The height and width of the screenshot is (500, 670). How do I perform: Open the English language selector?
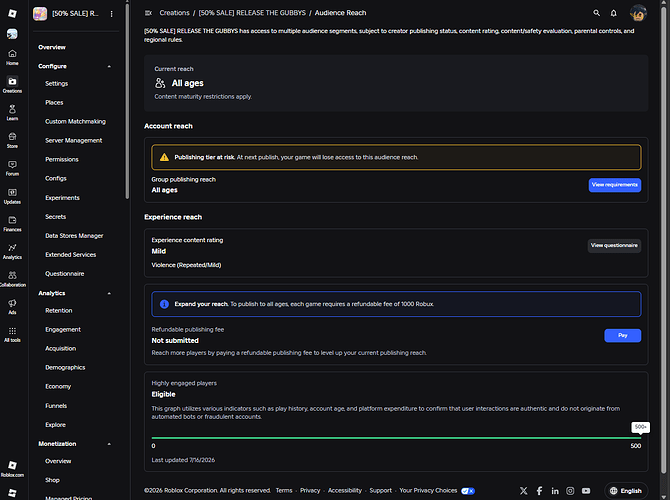tap(626, 491)
